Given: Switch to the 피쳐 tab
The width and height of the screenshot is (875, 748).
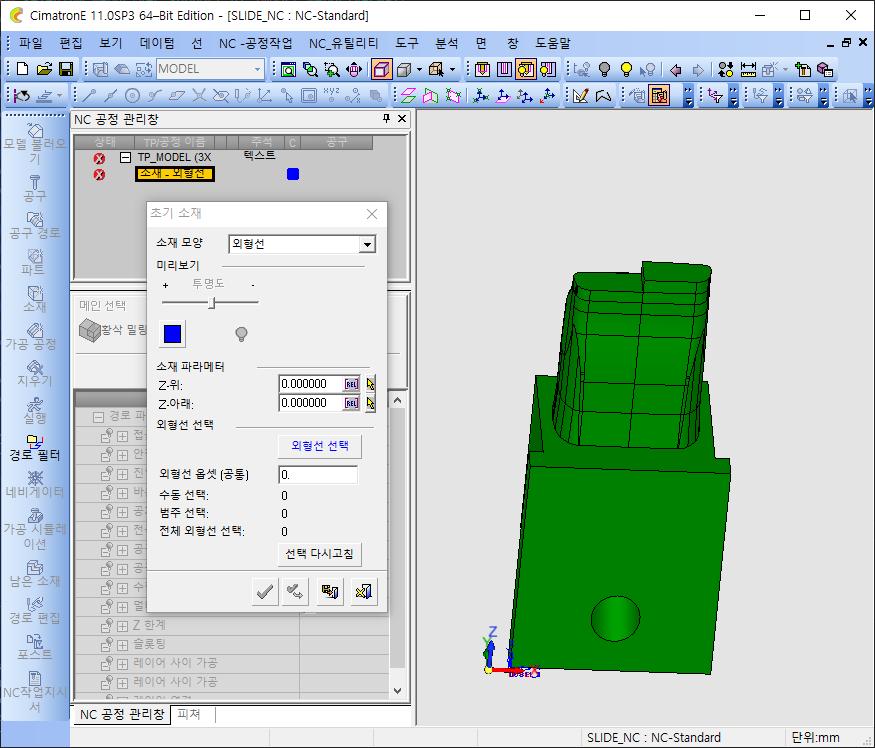Looking at the screenshot, I should (189, 714).
